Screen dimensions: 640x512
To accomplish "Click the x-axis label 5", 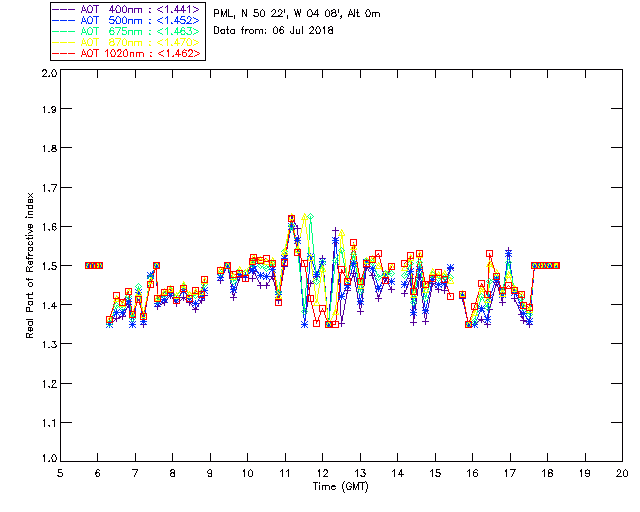I will tap(60, 473).
